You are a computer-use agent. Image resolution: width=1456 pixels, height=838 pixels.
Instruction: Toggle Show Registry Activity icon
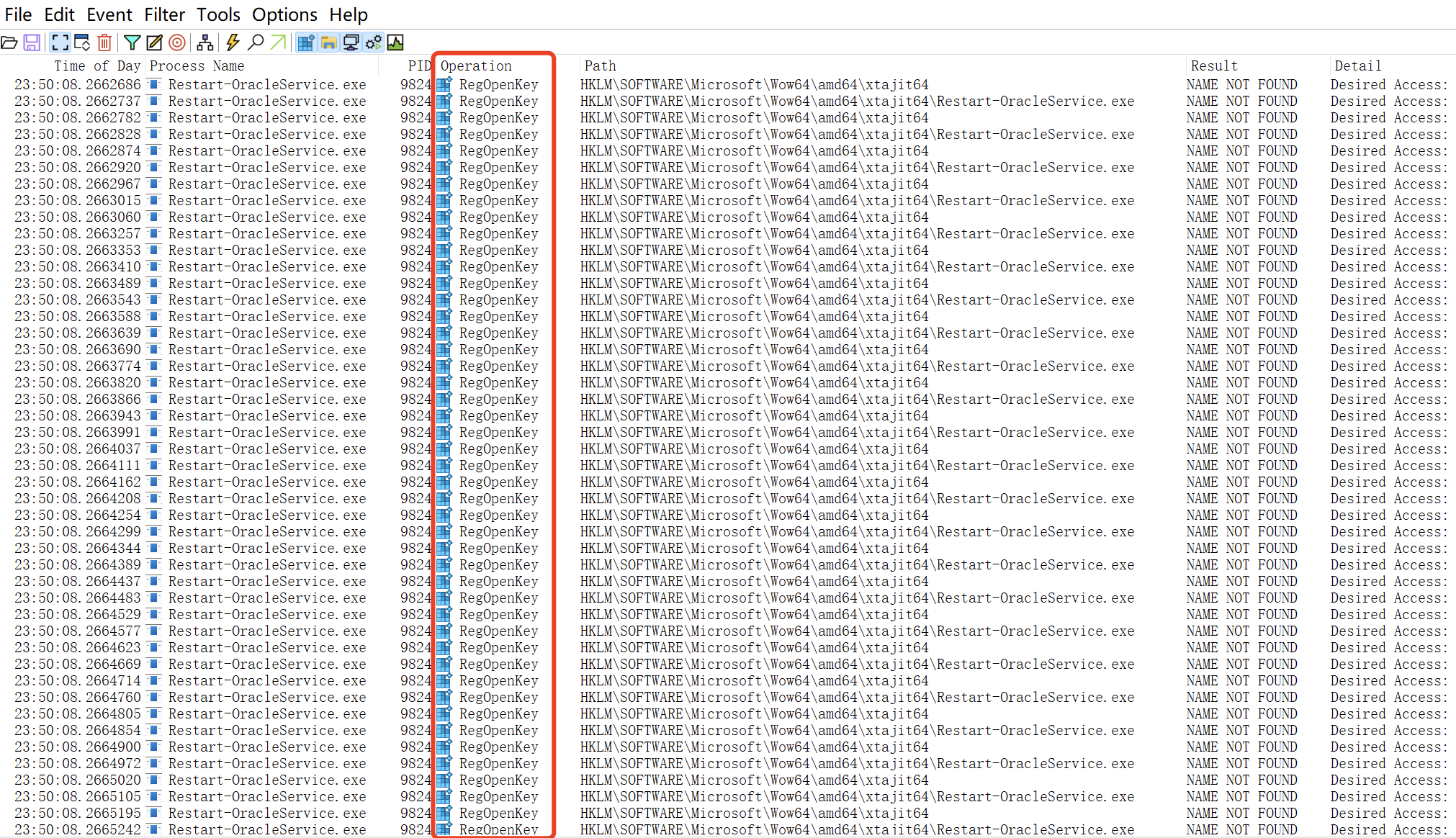(306, 43)
